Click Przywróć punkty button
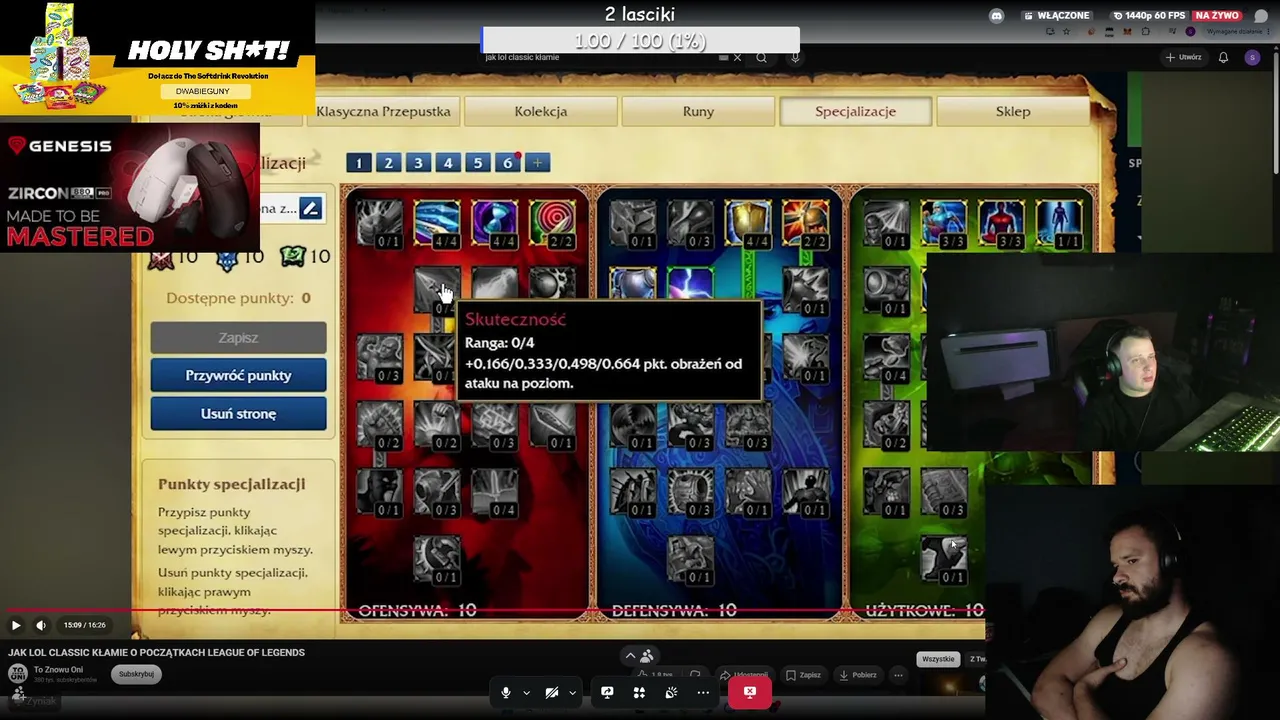Image resolution: width=1280 pixels, height=720 pixels. coord(238,376)
